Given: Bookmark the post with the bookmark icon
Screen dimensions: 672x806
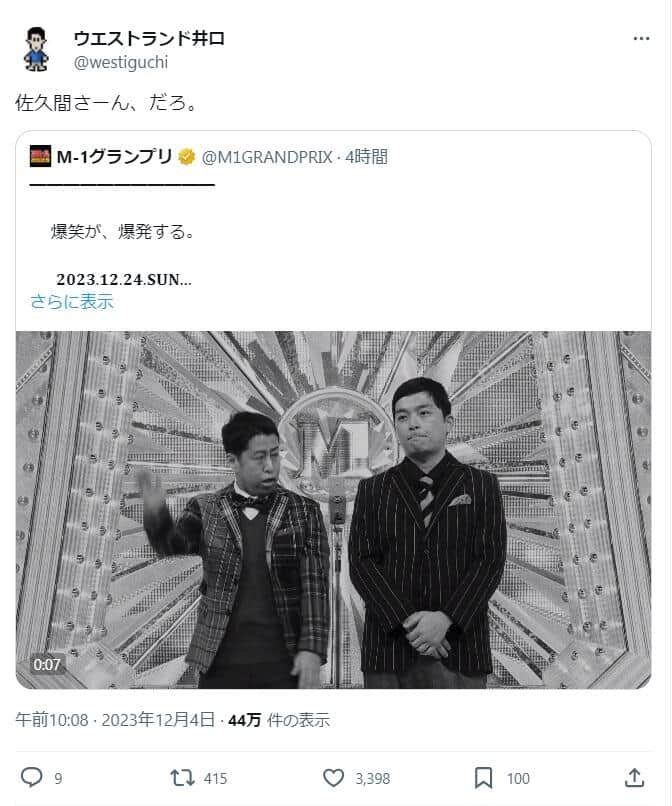Looking at the screenshot, I should click(x=483, y=778).
